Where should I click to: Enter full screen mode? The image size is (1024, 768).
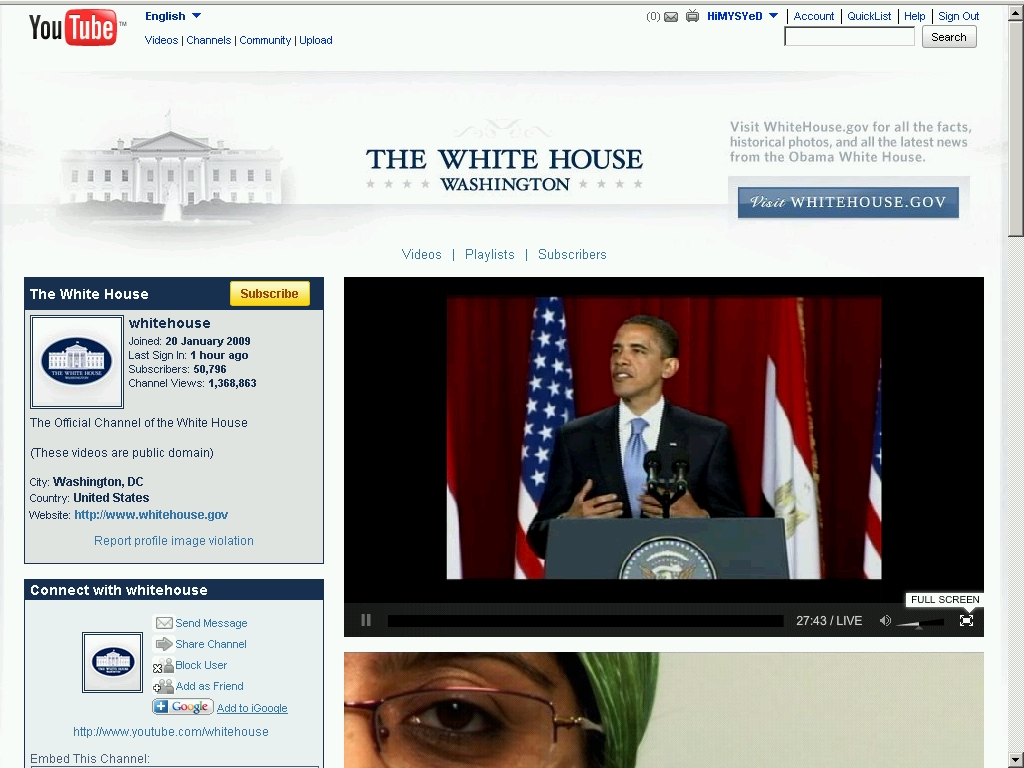[x=967, y=620]
